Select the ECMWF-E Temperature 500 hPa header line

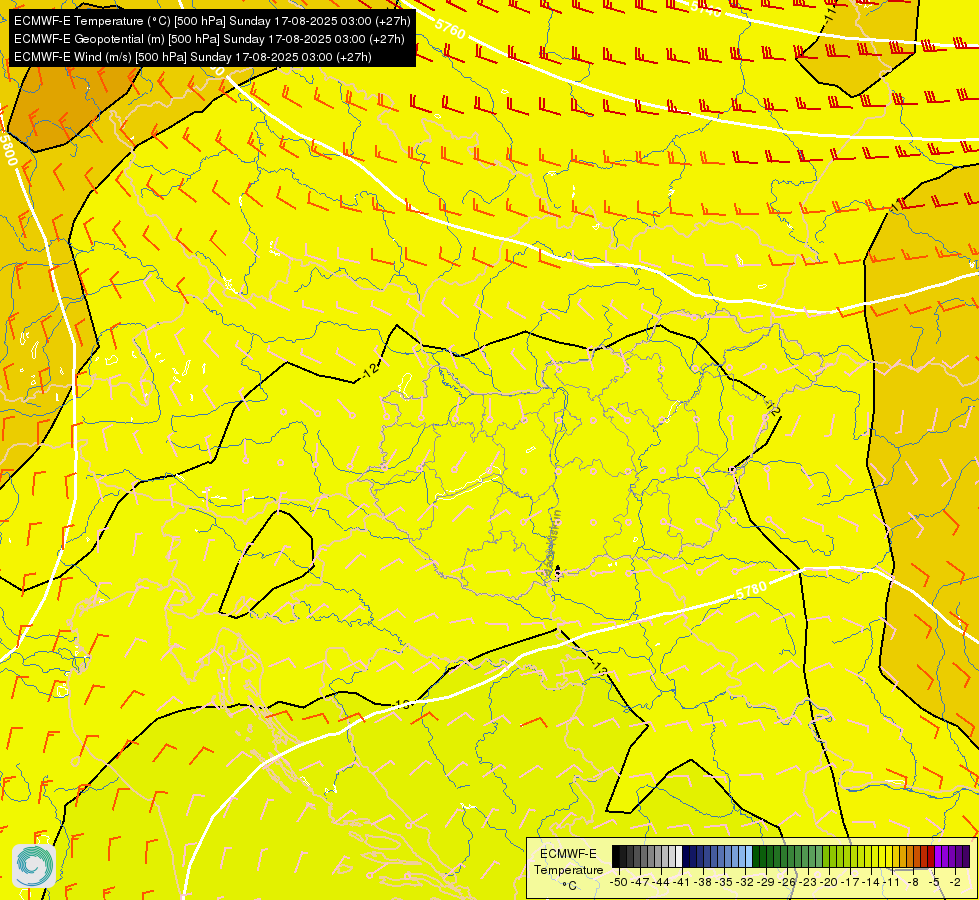click(212, 21)
